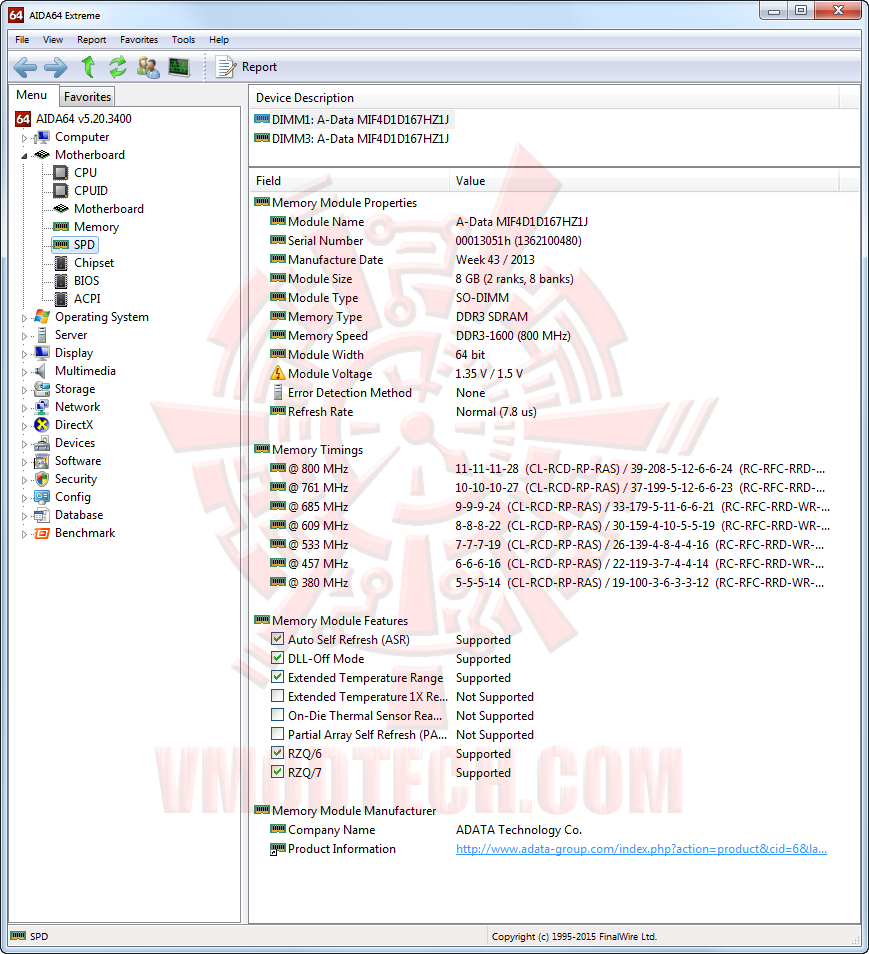The image size is (869, 954).
Task: Collapse the Motherboard tree node arrow
Action: 24,156
